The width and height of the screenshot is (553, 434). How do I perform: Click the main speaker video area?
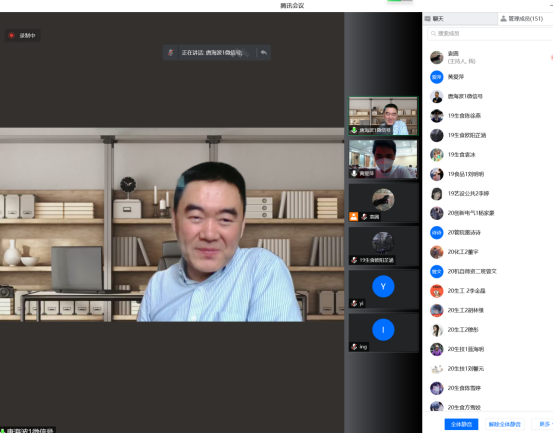point(172,225)
